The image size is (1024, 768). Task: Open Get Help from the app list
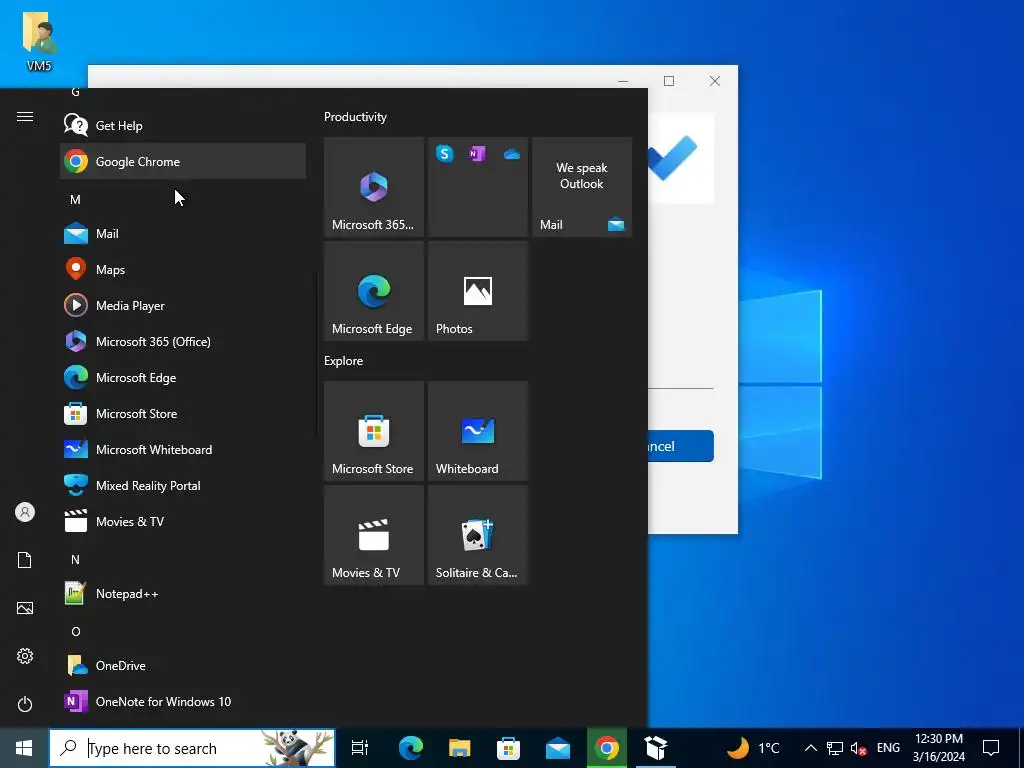click(183, 125)
